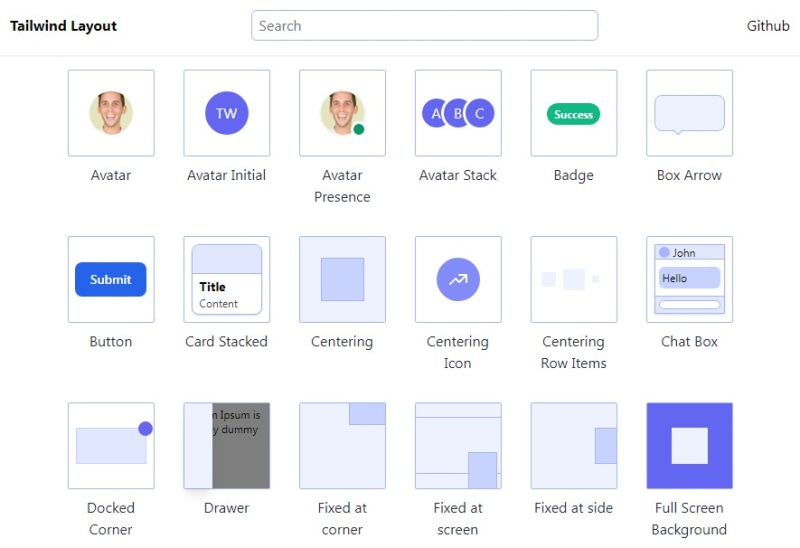This screenshot has width=800, height=548.
Task: Open the Card Stacked layout tile
Action: [x=227, y=279]
